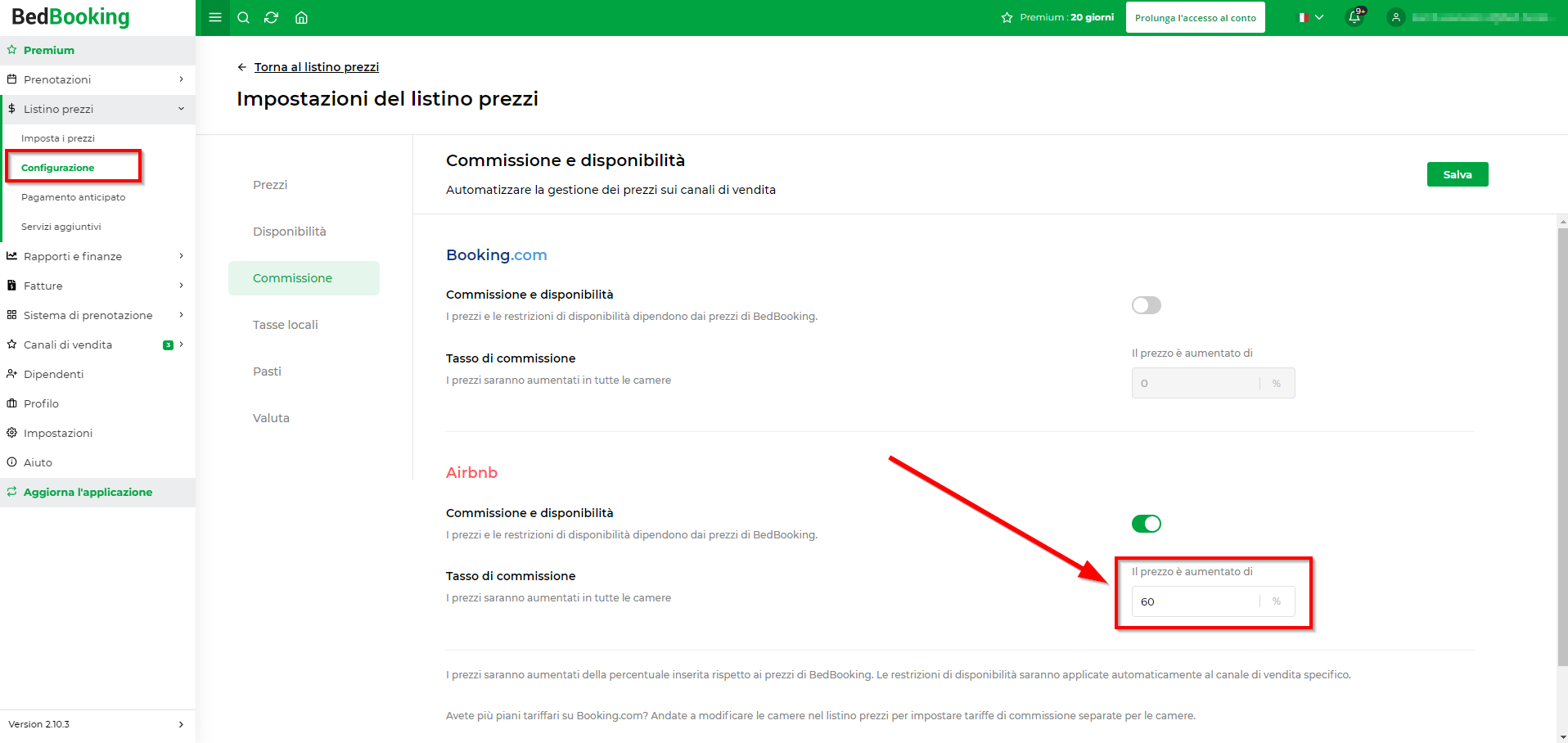Open Servizi aggiuntivi submenu item
The height and width of the screenshot is (743, 1568).
tap(61, 227)
